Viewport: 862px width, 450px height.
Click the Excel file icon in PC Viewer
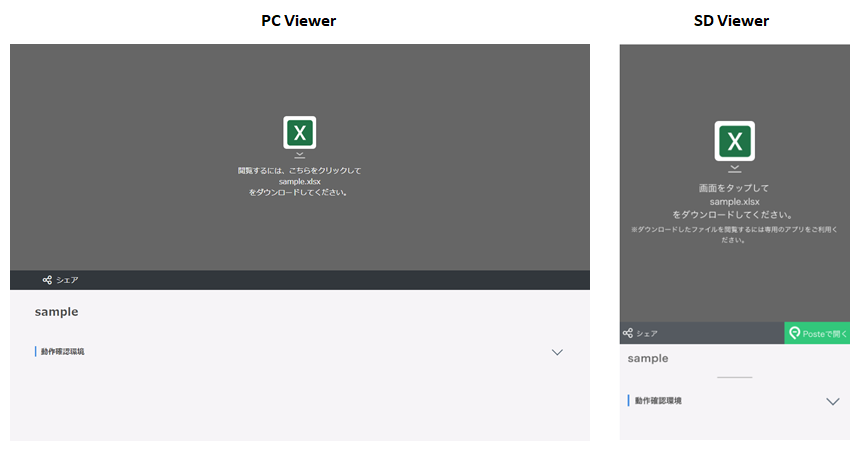(300, 132)
